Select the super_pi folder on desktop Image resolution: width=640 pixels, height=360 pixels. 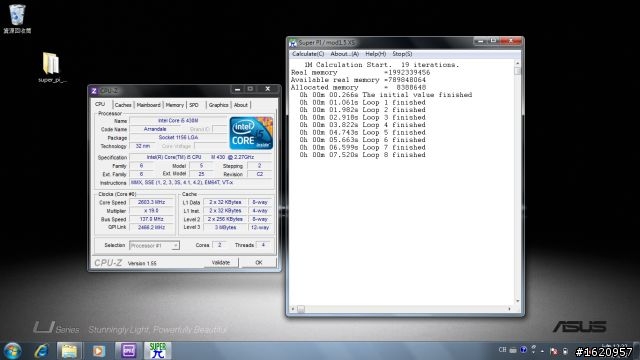[51, 67]
